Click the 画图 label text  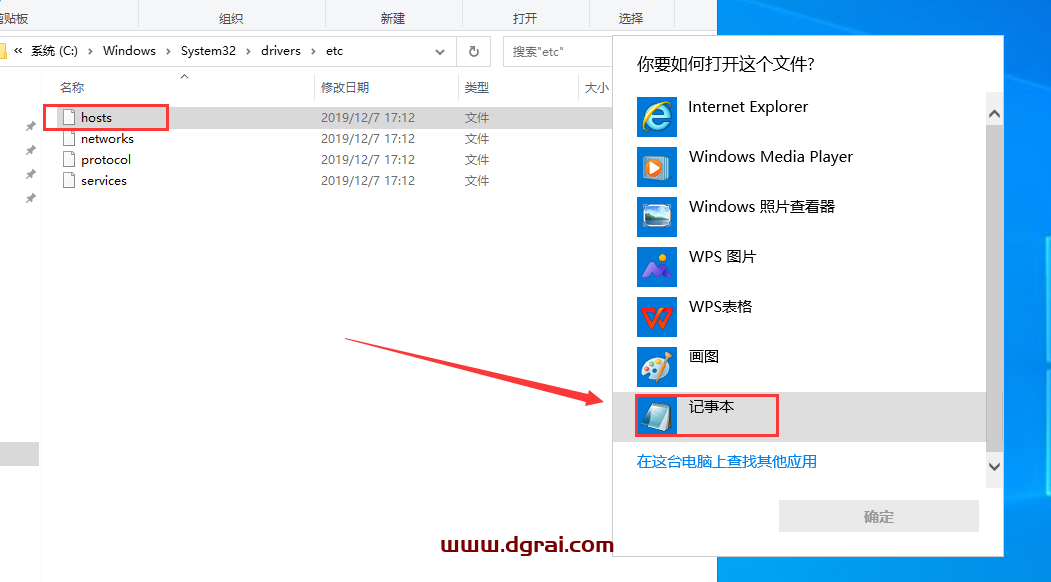(704, 356)
